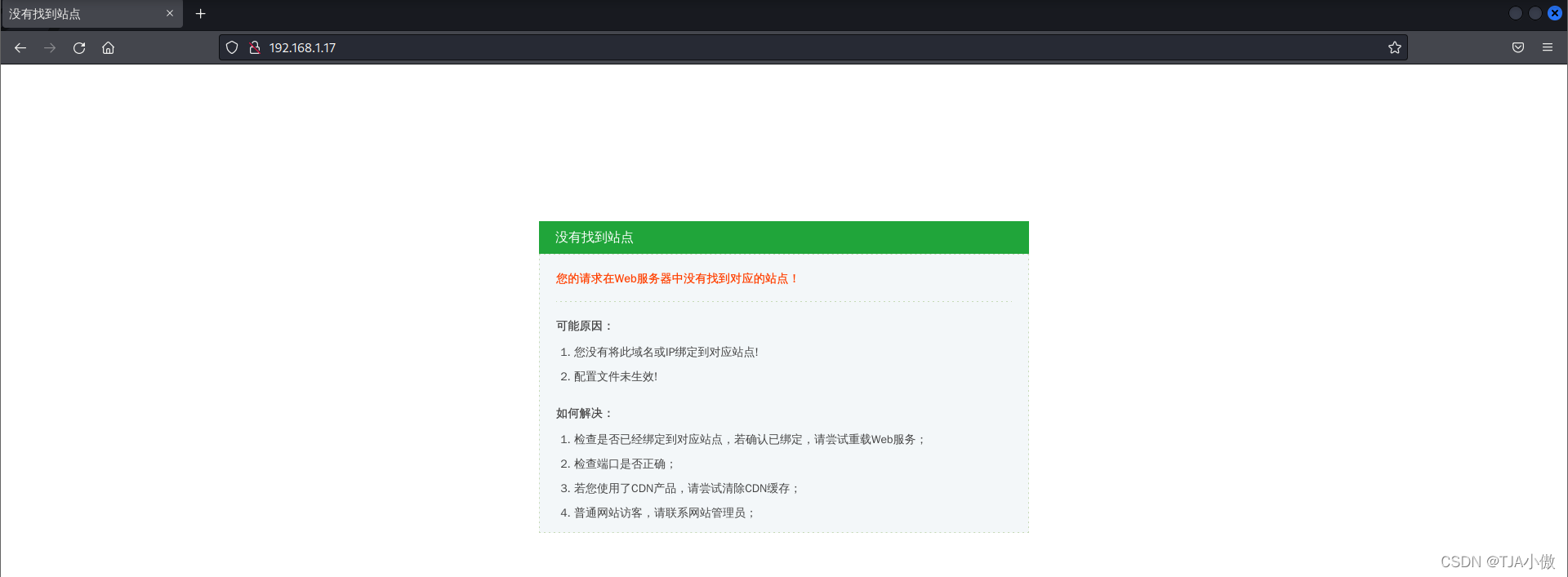Viewport: 1568px width, 577px height.
Task: Go back to the previous page
Action: [20, 48]
